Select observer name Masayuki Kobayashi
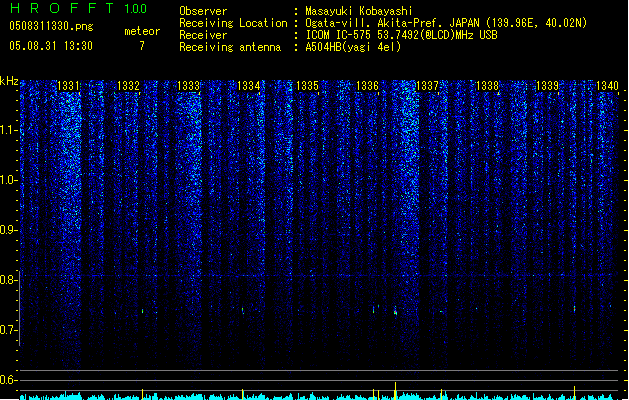The width and height of the screenshot is (629, 400). pyautogui.click(x=359, y=11)
